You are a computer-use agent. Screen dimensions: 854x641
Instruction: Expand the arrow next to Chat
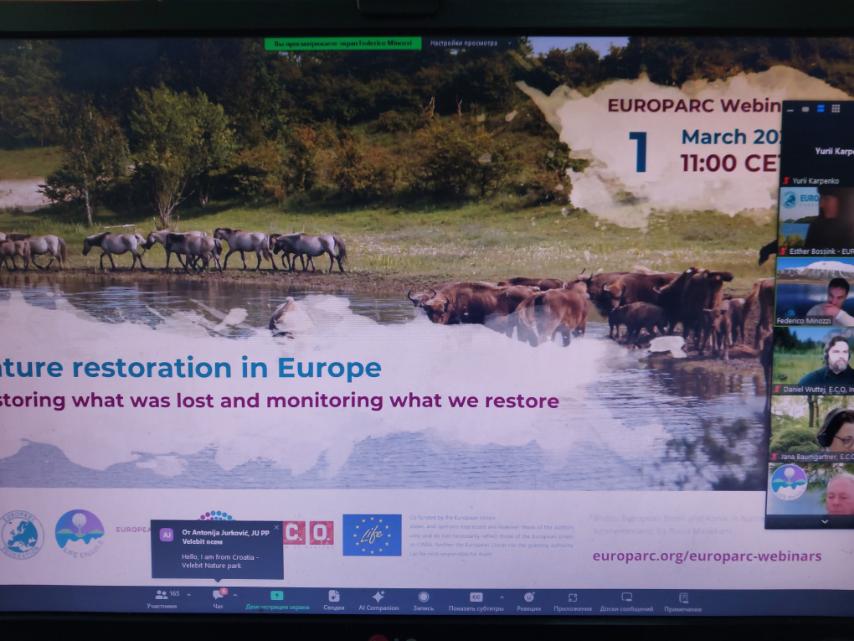point(235,594)
